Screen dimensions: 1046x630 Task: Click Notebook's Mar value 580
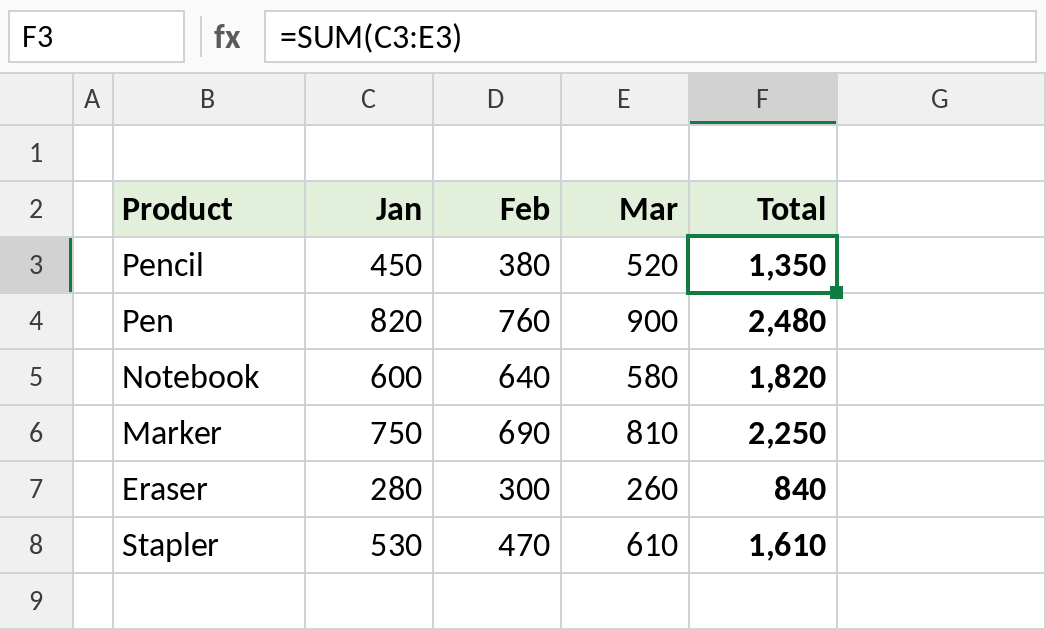coord(625,377)
